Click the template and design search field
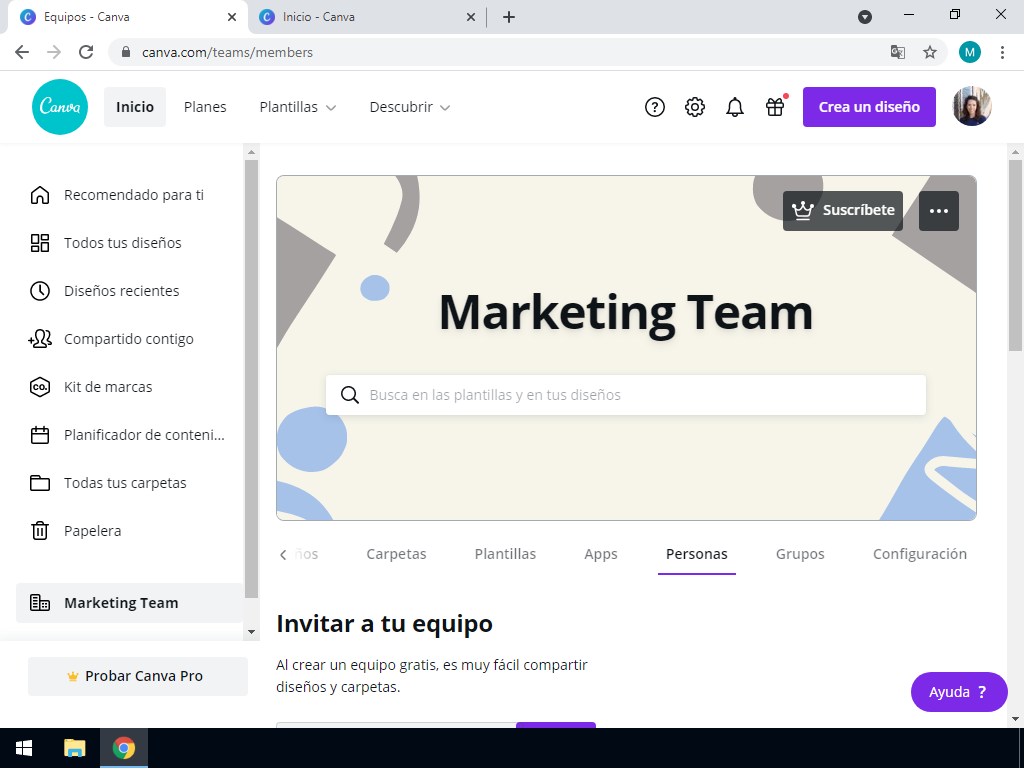This screenshot has width=1024, height=768. pos(626,395)
